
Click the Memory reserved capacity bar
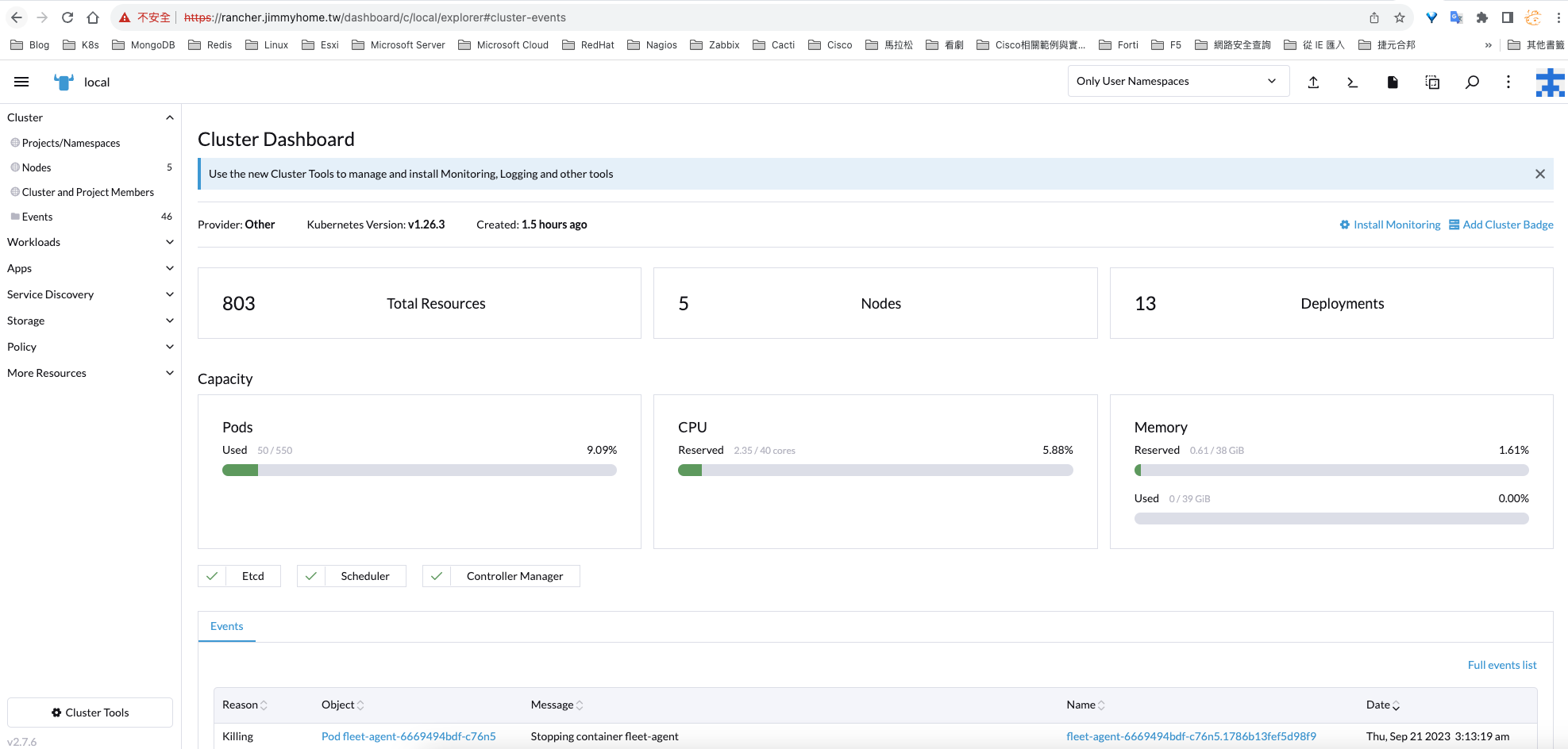click(x=1331, y=471)
